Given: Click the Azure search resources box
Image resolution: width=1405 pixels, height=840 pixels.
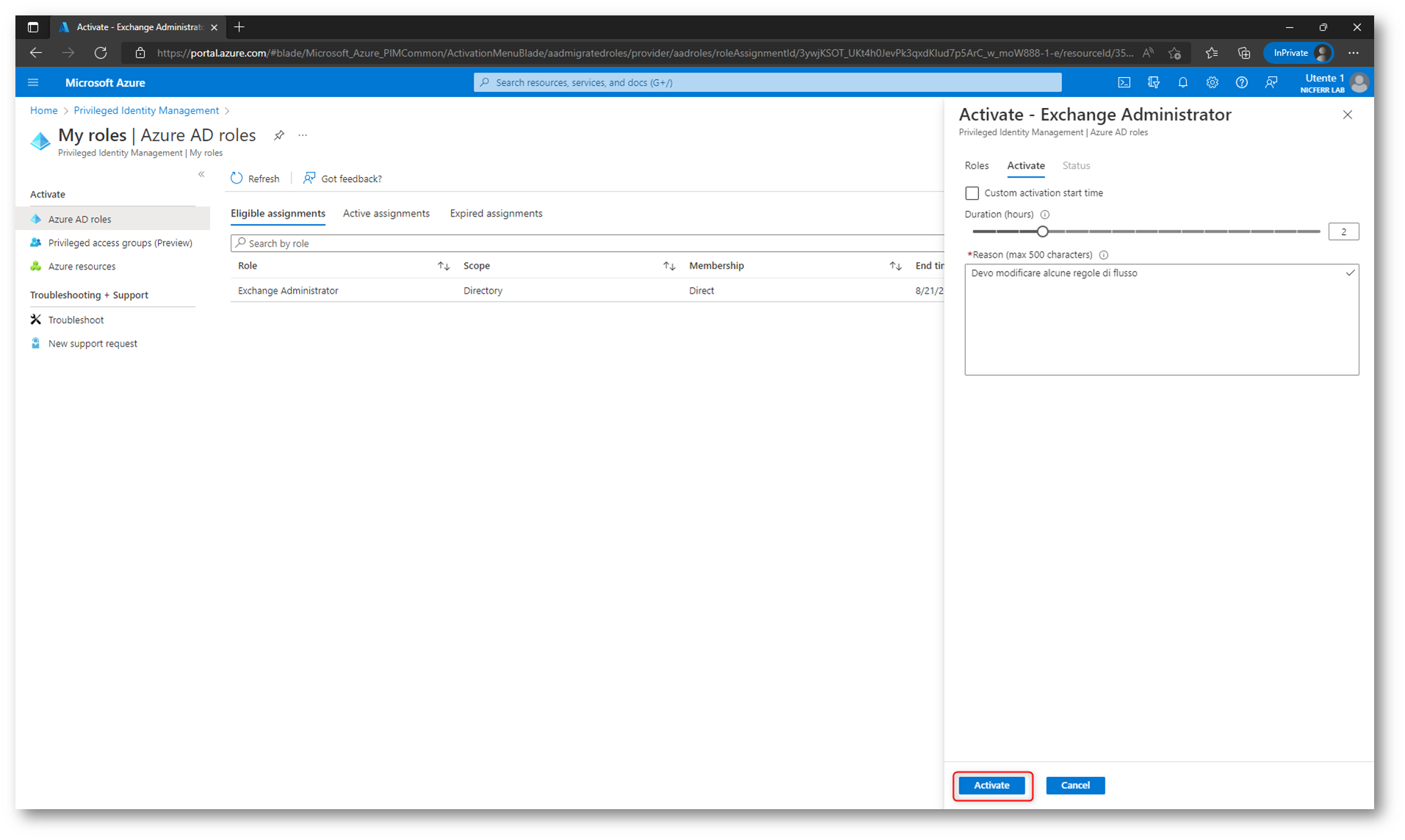Looking at the screenshot, I should 767,82.
